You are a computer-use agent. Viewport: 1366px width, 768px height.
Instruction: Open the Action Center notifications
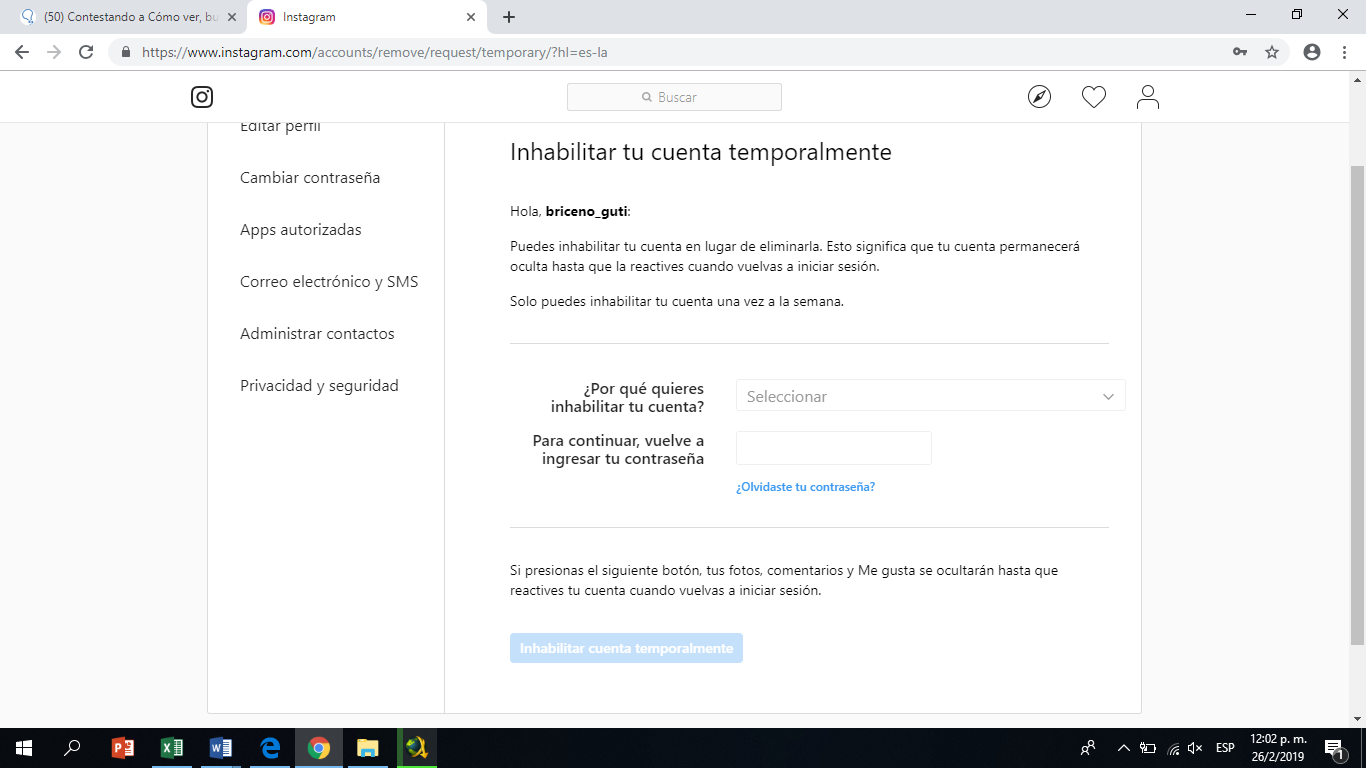[1334, 748]
